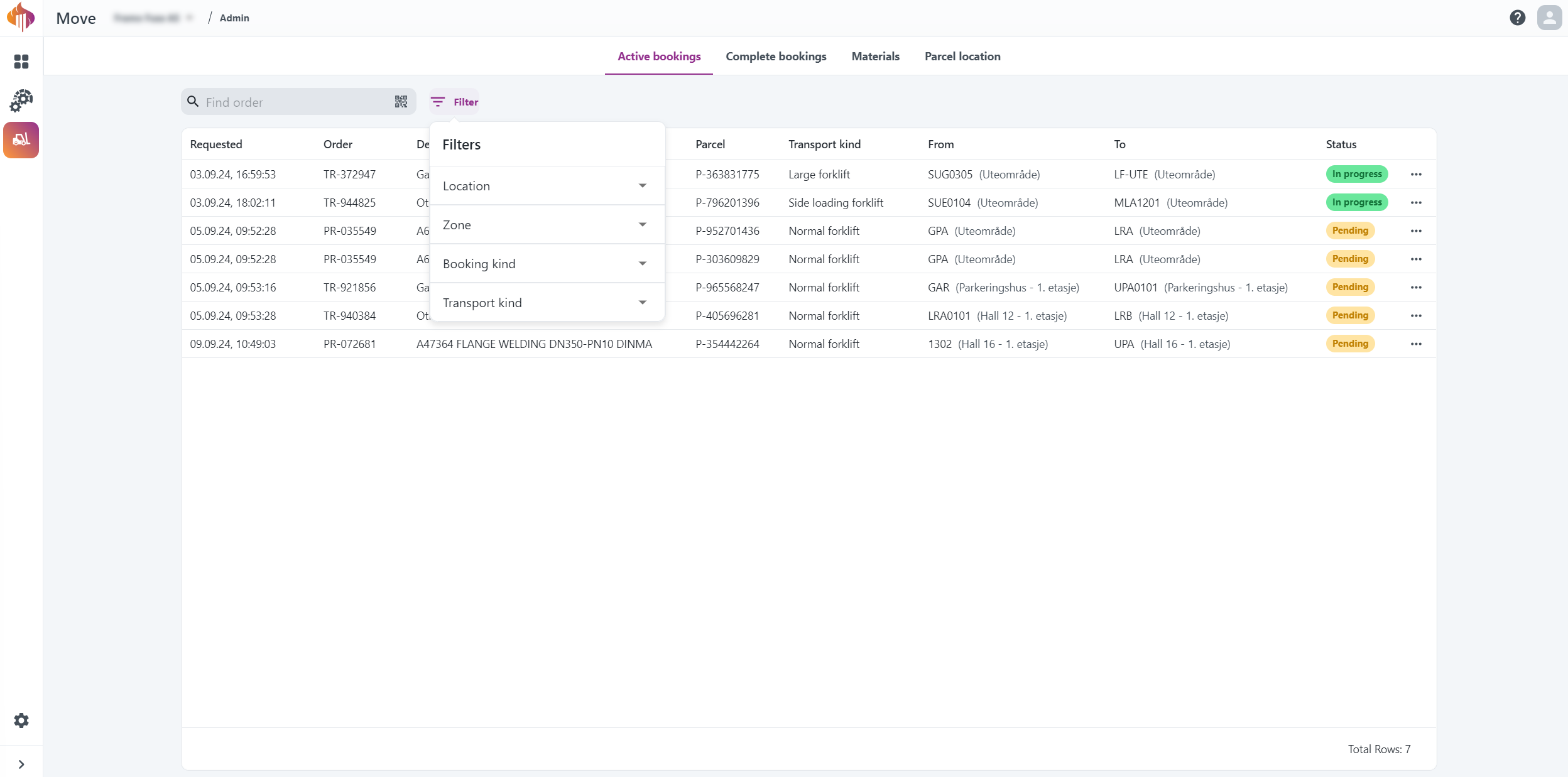Click Pending badge for PR-072681
The height and width of the screenshot is (777, 1568).
[1350, 344]
